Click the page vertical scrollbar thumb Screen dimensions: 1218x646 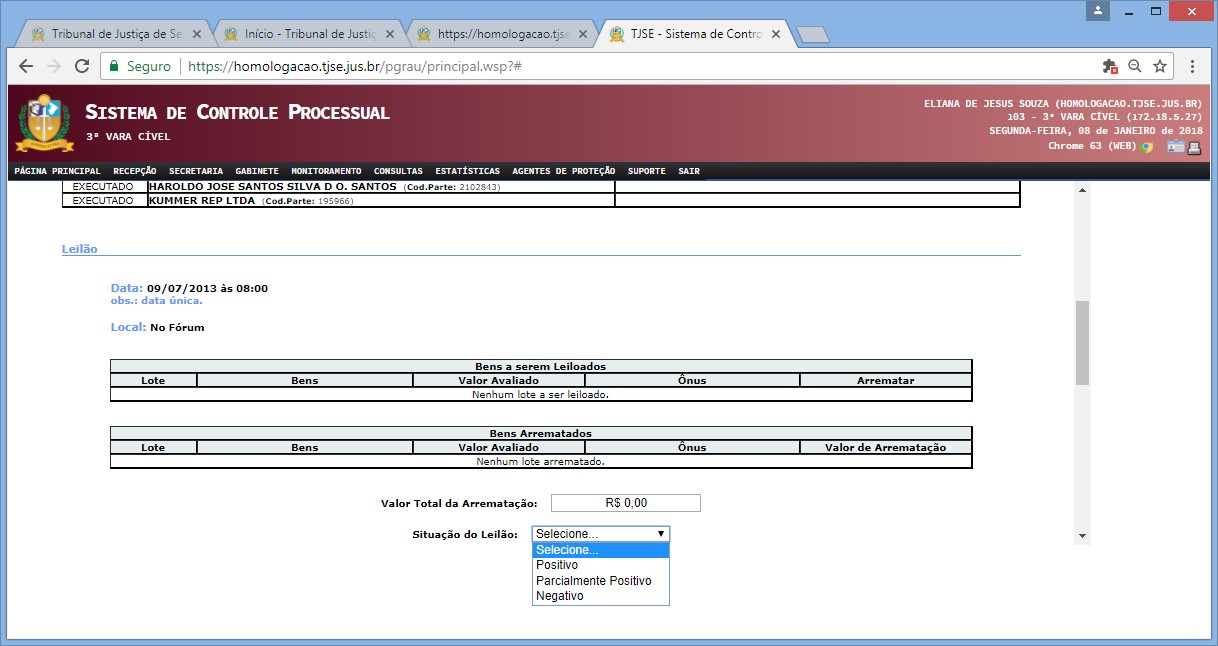[1082, 342]
